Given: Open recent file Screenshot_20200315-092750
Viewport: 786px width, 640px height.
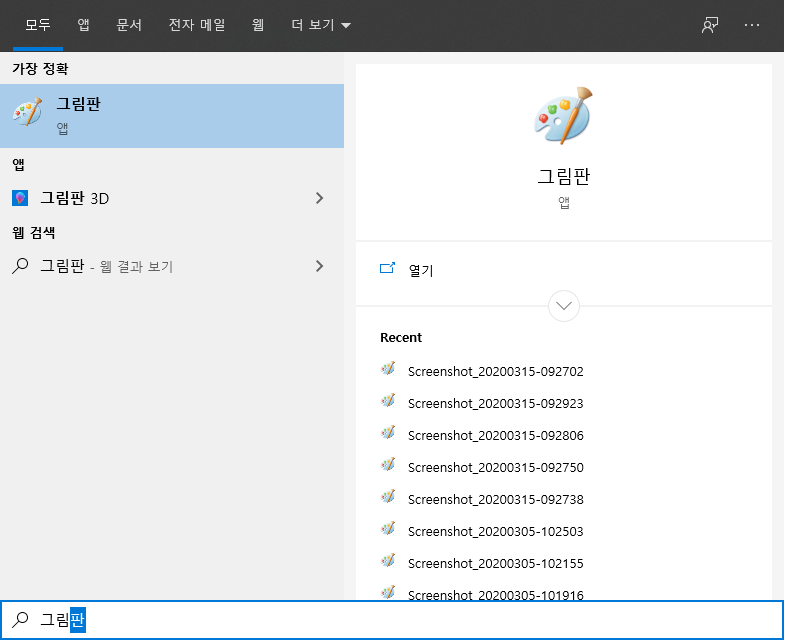Looking at the screenshot, I should [x=495, y=467].
